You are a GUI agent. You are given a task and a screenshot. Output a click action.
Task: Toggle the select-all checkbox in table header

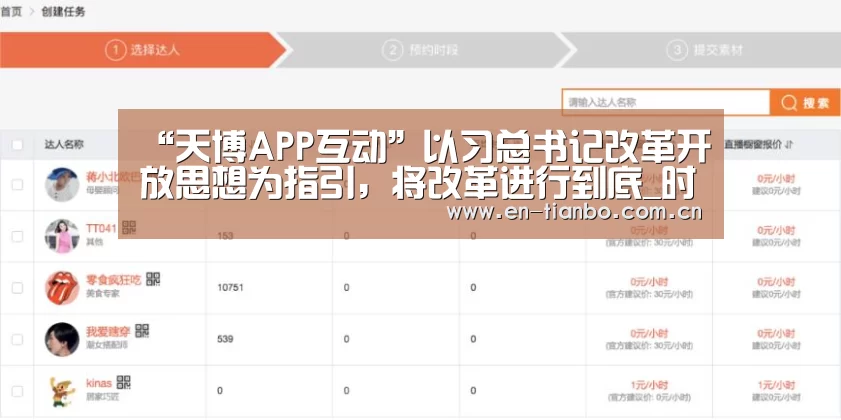point(17,144)
